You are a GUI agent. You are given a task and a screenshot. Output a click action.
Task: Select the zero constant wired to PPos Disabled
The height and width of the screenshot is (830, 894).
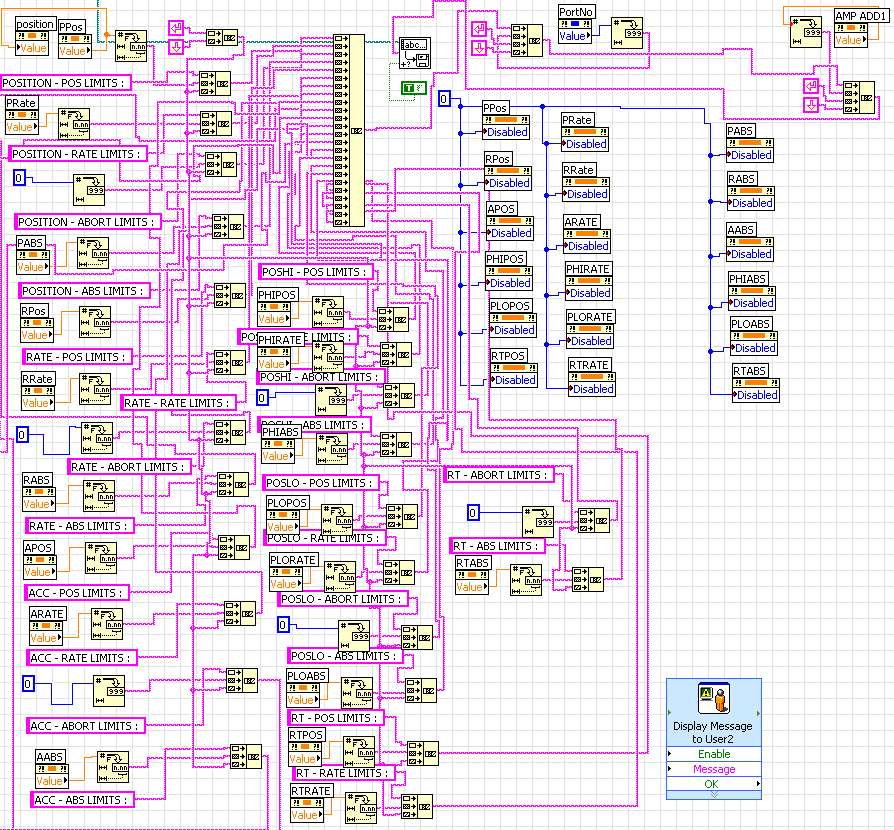click(x=444, y=99)
